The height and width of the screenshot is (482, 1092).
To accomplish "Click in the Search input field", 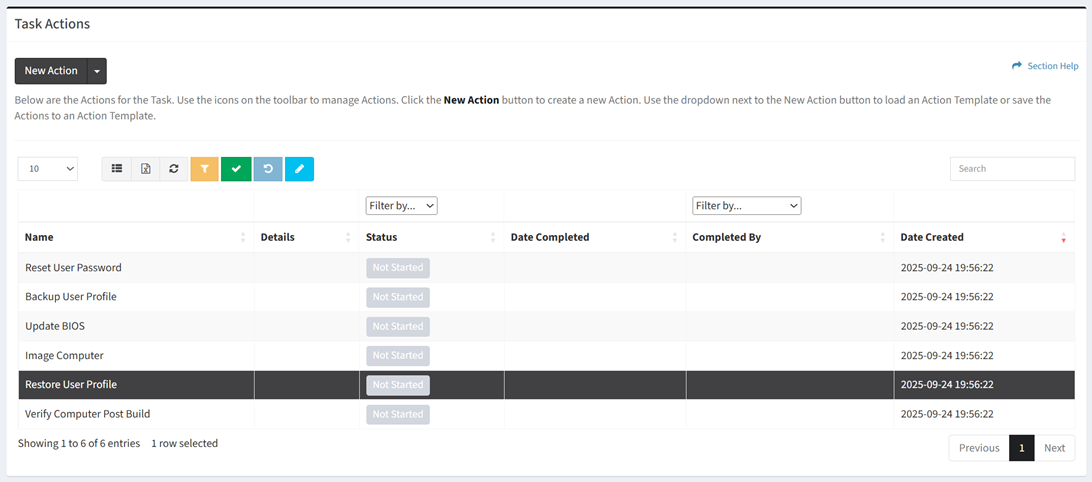I will coord(1012,169).
